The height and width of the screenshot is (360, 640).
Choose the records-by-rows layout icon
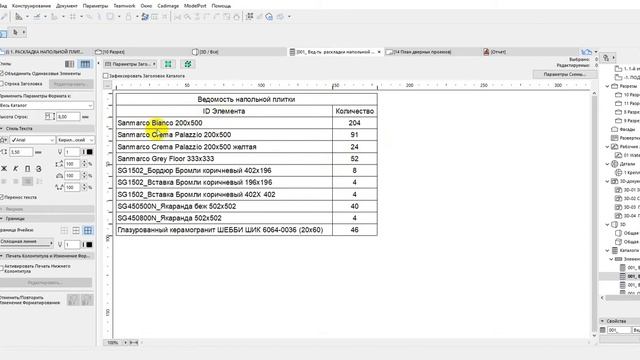coord(85,64)
